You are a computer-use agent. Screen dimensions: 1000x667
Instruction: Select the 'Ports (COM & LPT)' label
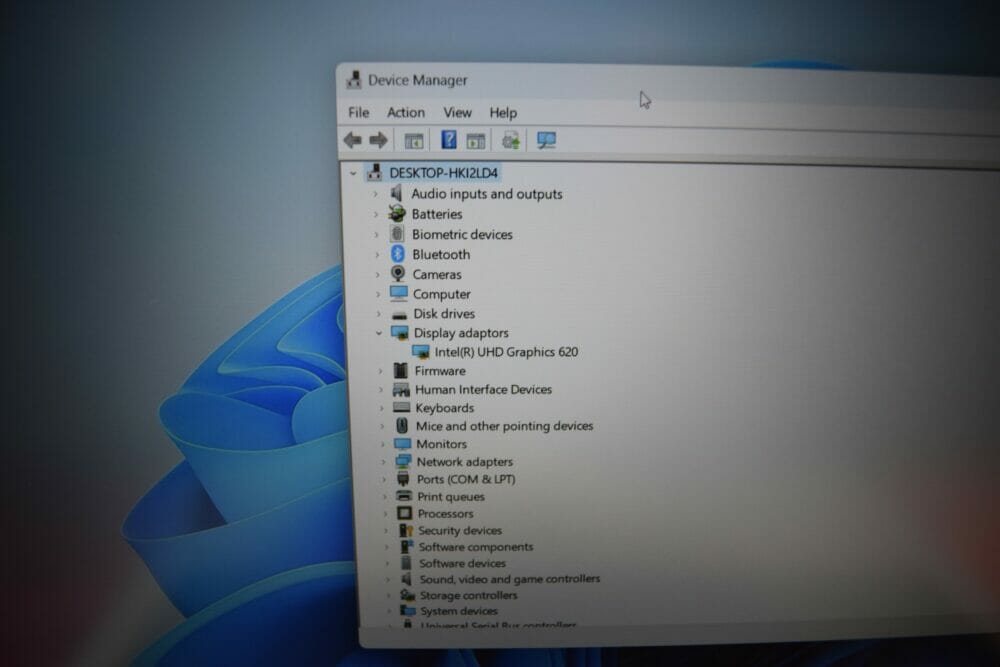pyautogui.click(x=466, y=479)
